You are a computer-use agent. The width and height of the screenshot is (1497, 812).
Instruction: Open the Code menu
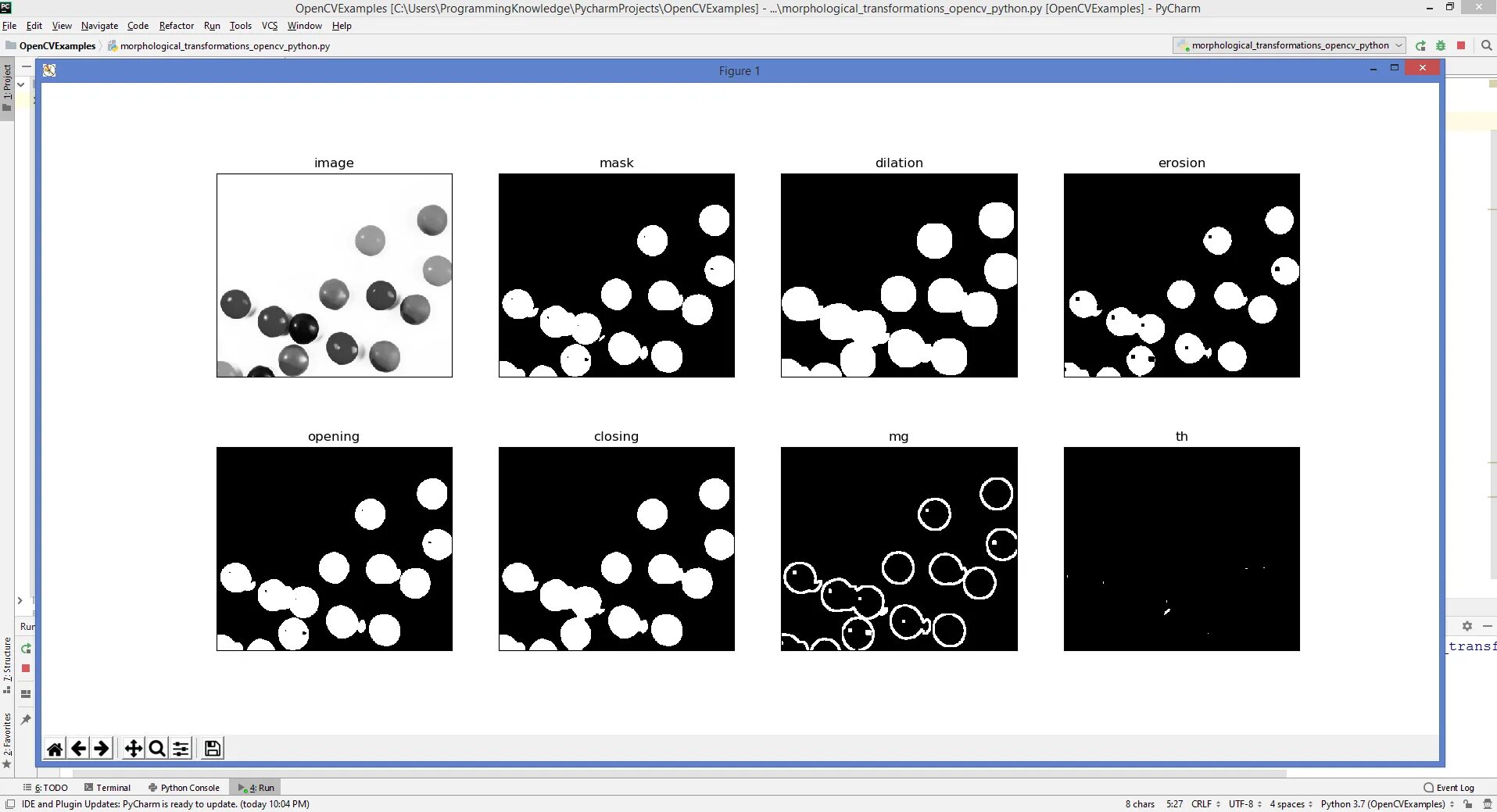(x=138, y=26)
